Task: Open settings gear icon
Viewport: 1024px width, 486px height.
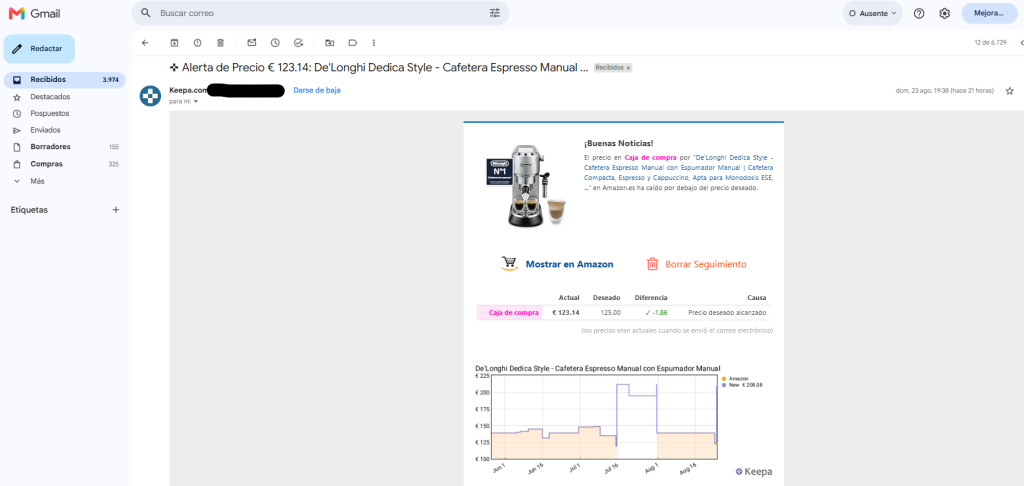Action: pos(944,13)
